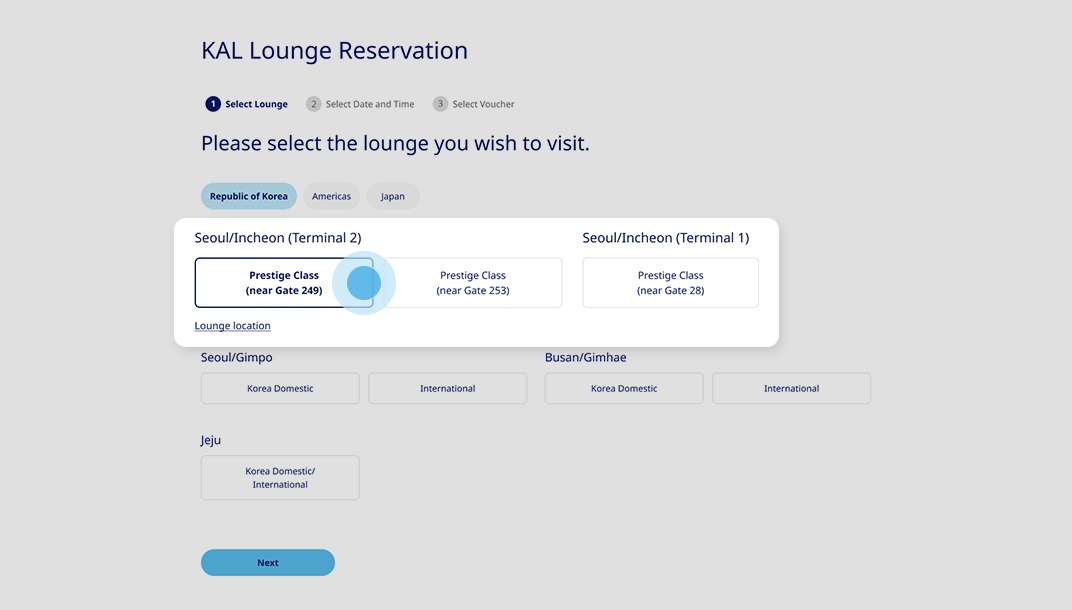Select the Jeju Korea Domestic/International lounge
The width and height of the screenshot is (1072, 610).
279,477
